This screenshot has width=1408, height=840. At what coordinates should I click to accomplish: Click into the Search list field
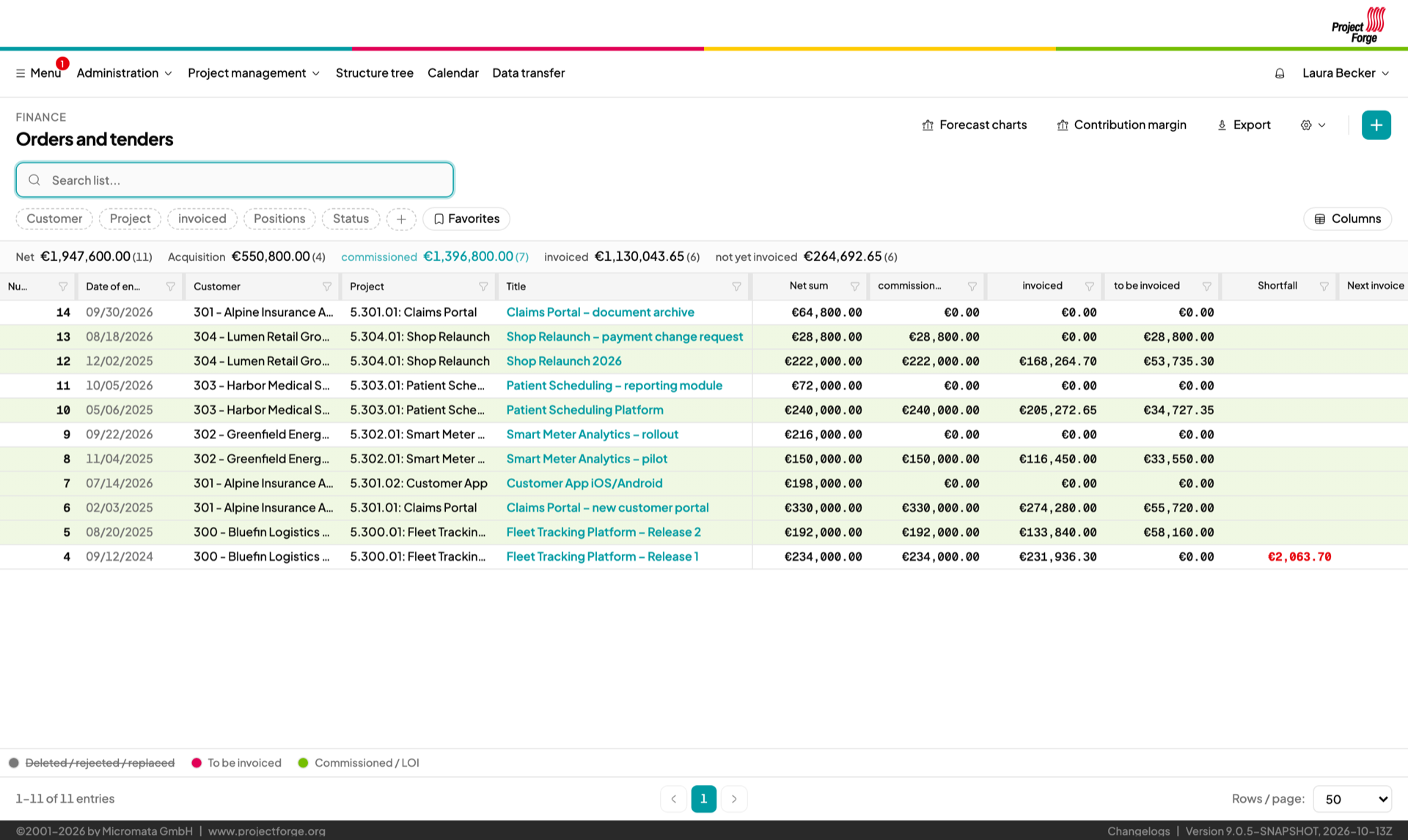[x=235, y=180]
